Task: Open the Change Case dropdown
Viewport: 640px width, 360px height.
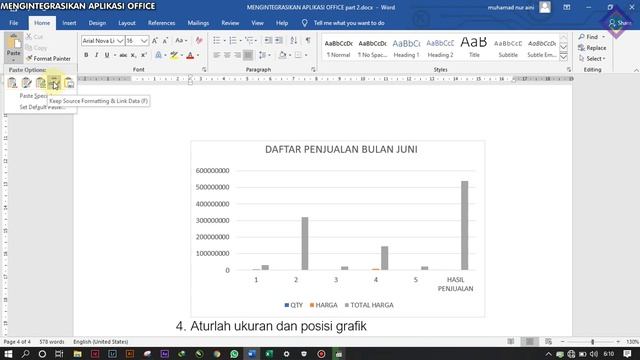Action: pos(181,40)
